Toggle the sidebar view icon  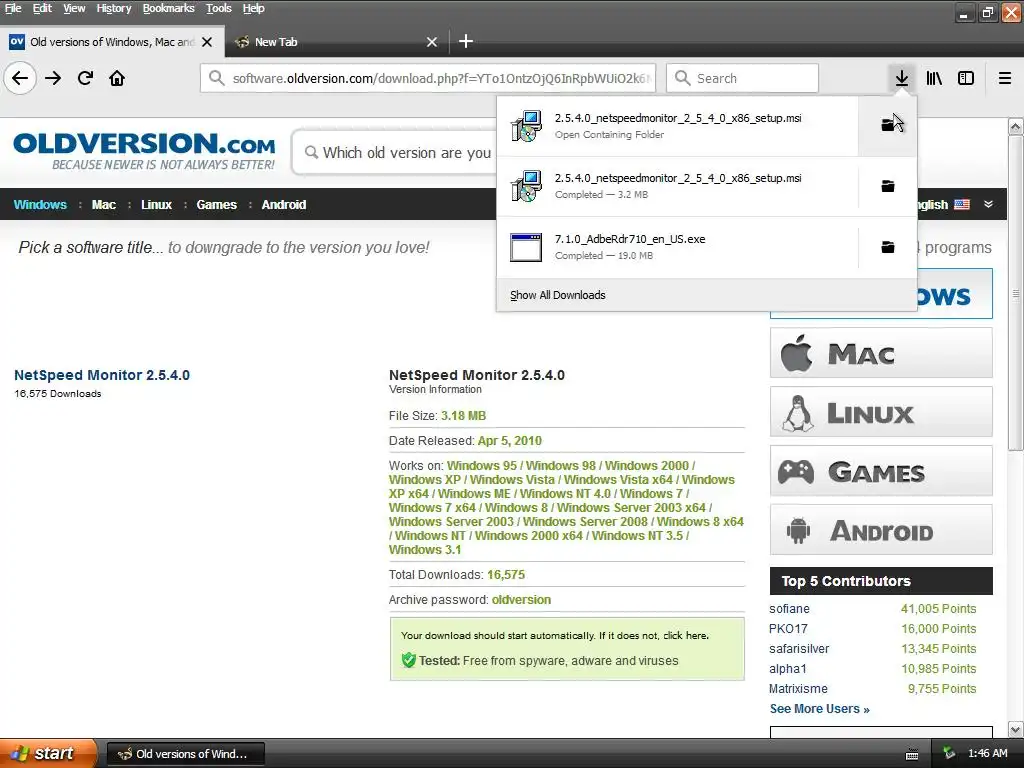click(x=966, y=78)
